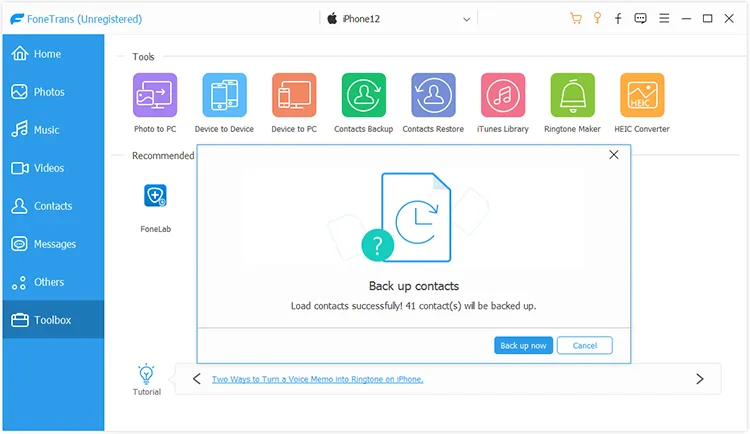Image resolution: width=750 pixels, height=434 pixels.
Task: Show the previous tutorial tip
Action: point(197,379)
